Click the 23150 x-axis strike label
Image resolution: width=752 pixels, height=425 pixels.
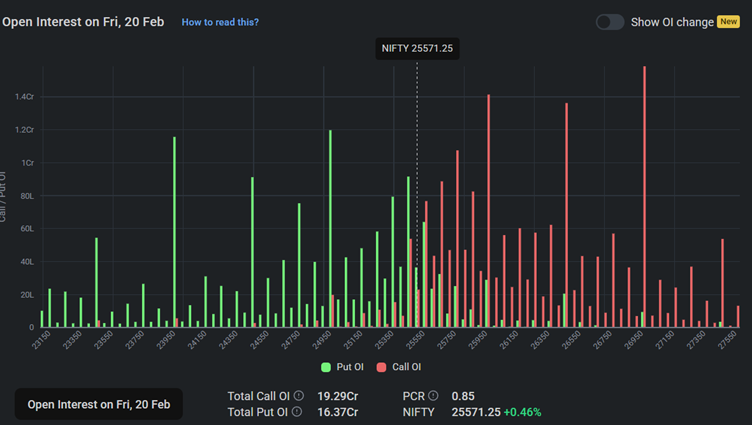pos(44,343)
